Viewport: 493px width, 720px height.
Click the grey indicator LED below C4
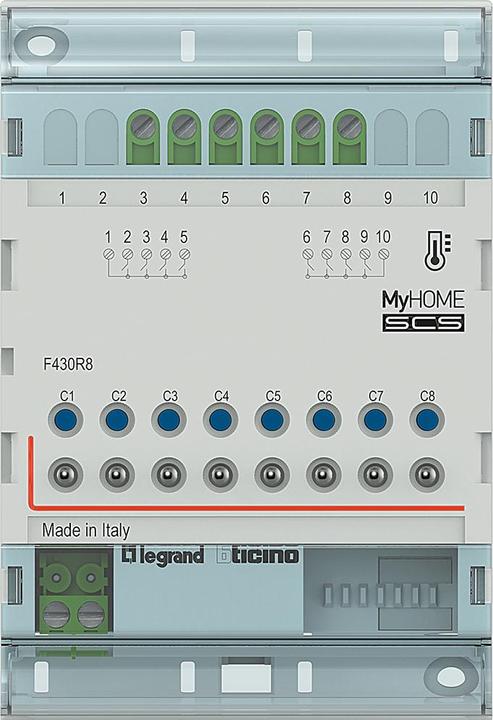pos(220,474)
